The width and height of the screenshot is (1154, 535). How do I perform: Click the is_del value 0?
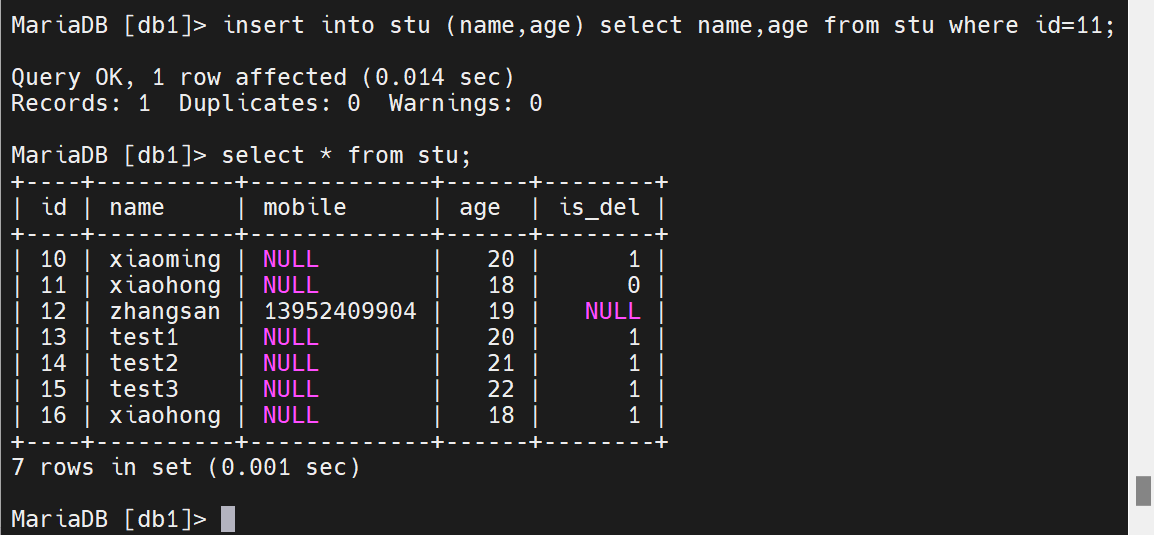coord(633,285)
